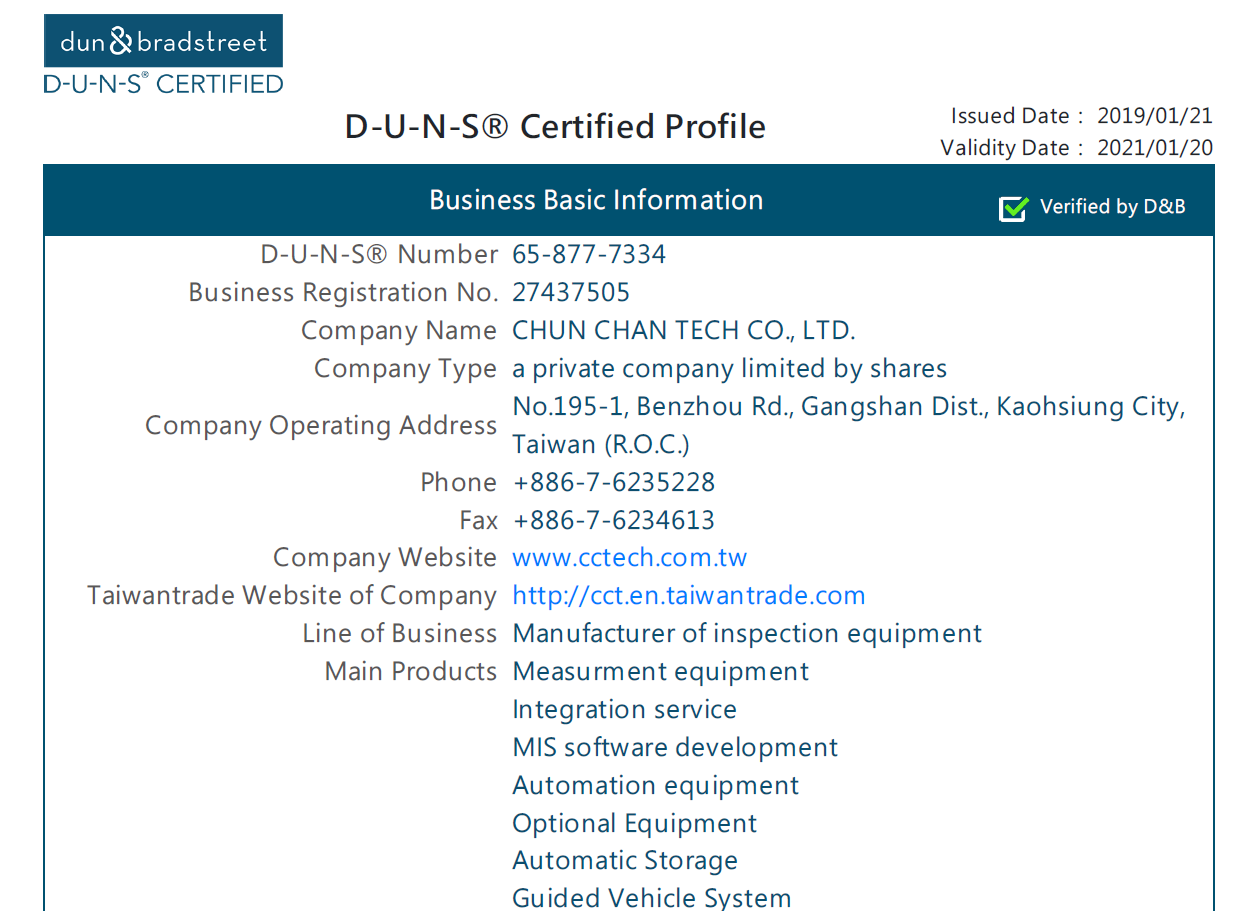Click the 'Main Products' field label

[x=411, y=671]
